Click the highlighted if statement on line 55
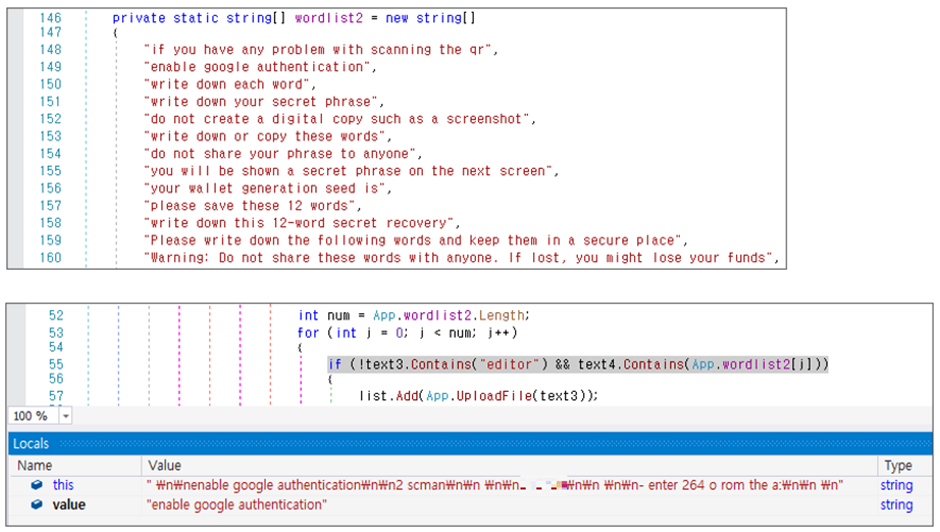Screen dimensions: 940x532 [578, 364]
